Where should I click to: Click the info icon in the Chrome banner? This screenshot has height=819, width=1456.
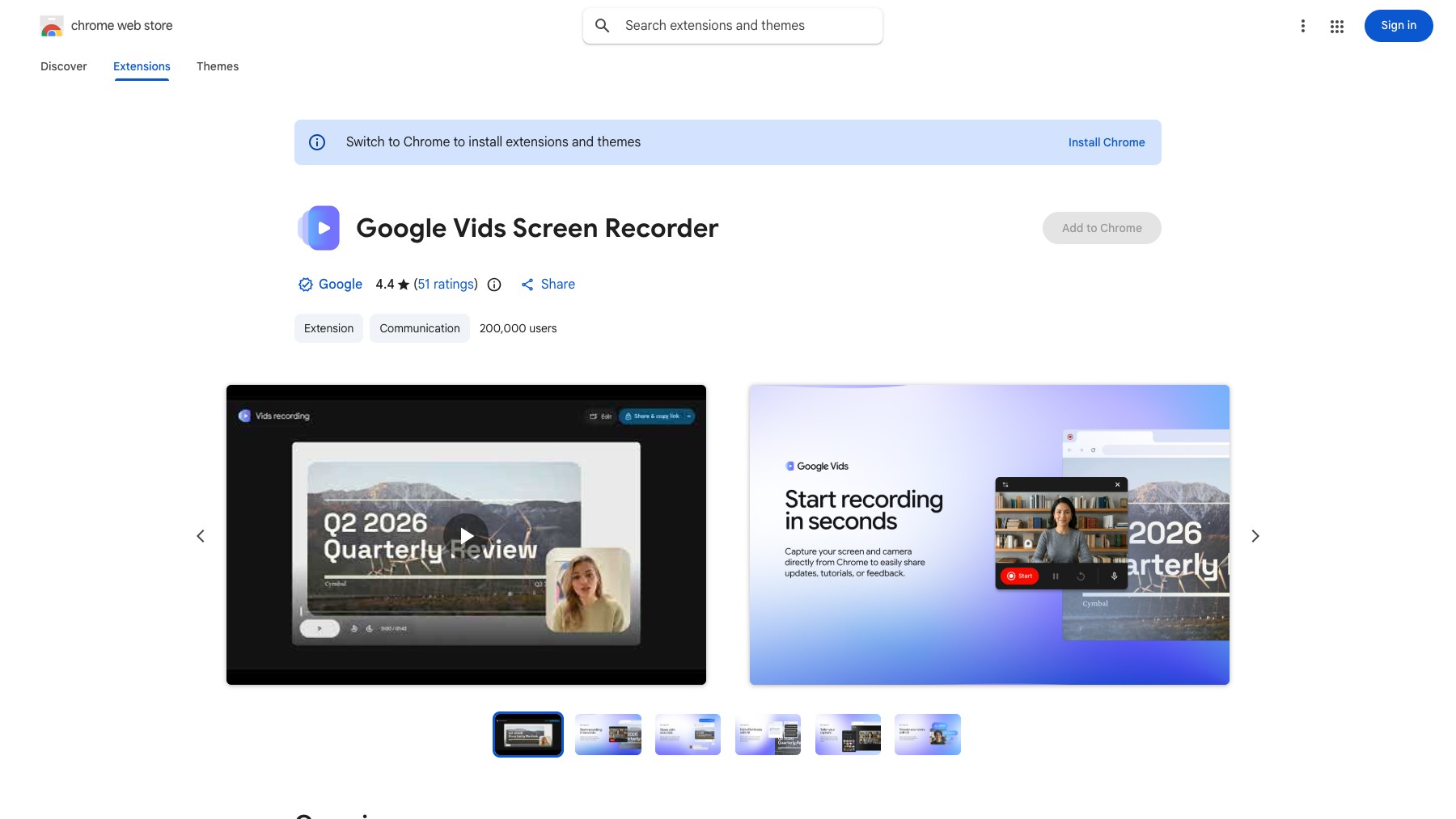point(317,142)
